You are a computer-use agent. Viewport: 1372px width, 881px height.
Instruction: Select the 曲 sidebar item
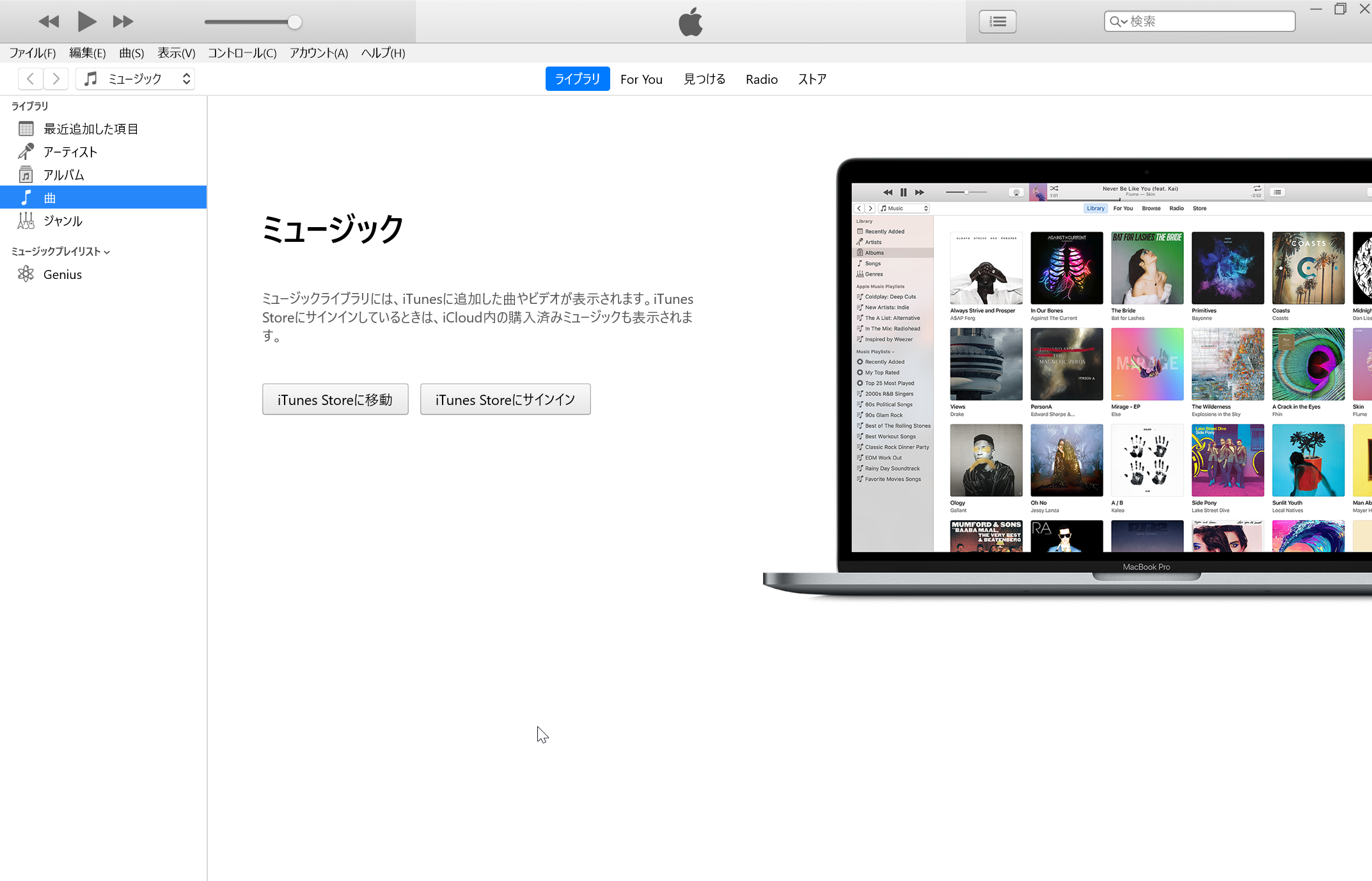click(103, 197)
